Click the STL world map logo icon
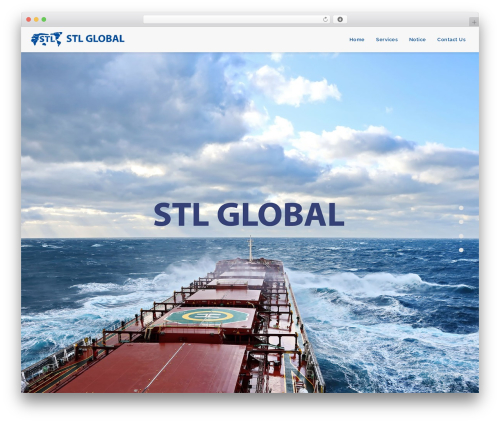 46,39
